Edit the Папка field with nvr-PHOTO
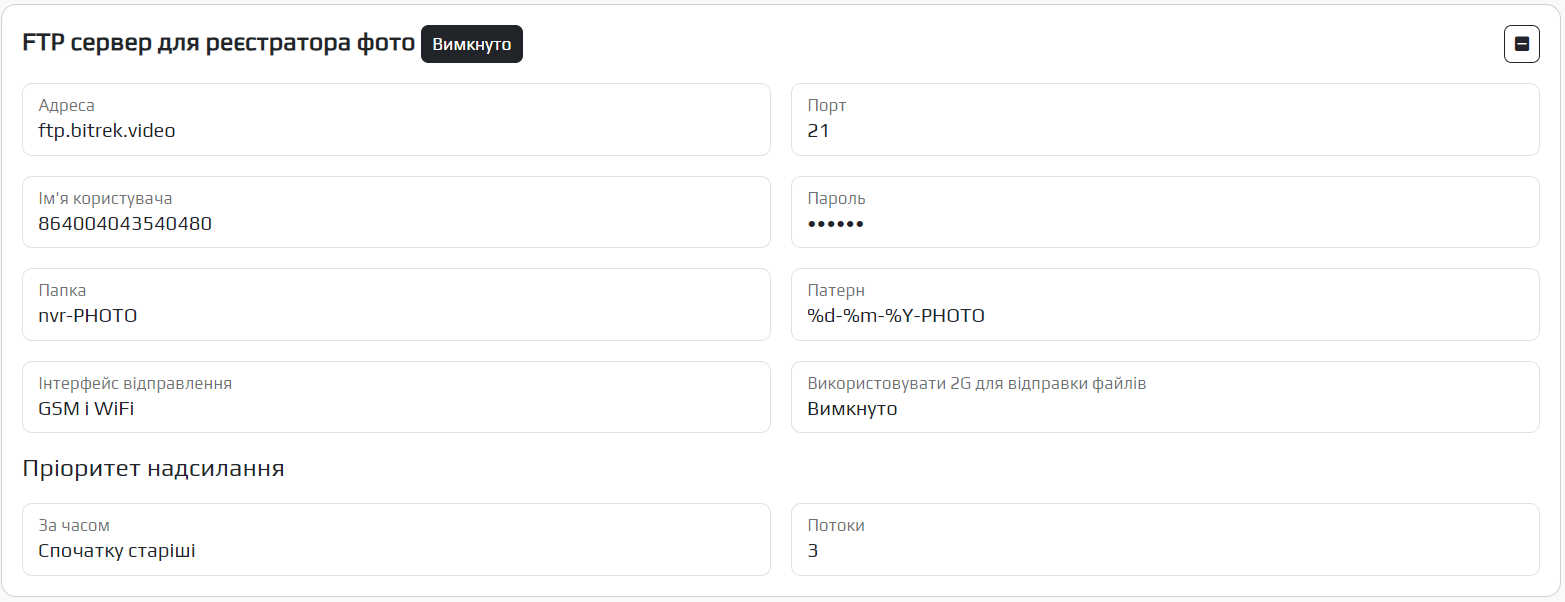Screen dimensions: 1565x602 click(396, 305)
